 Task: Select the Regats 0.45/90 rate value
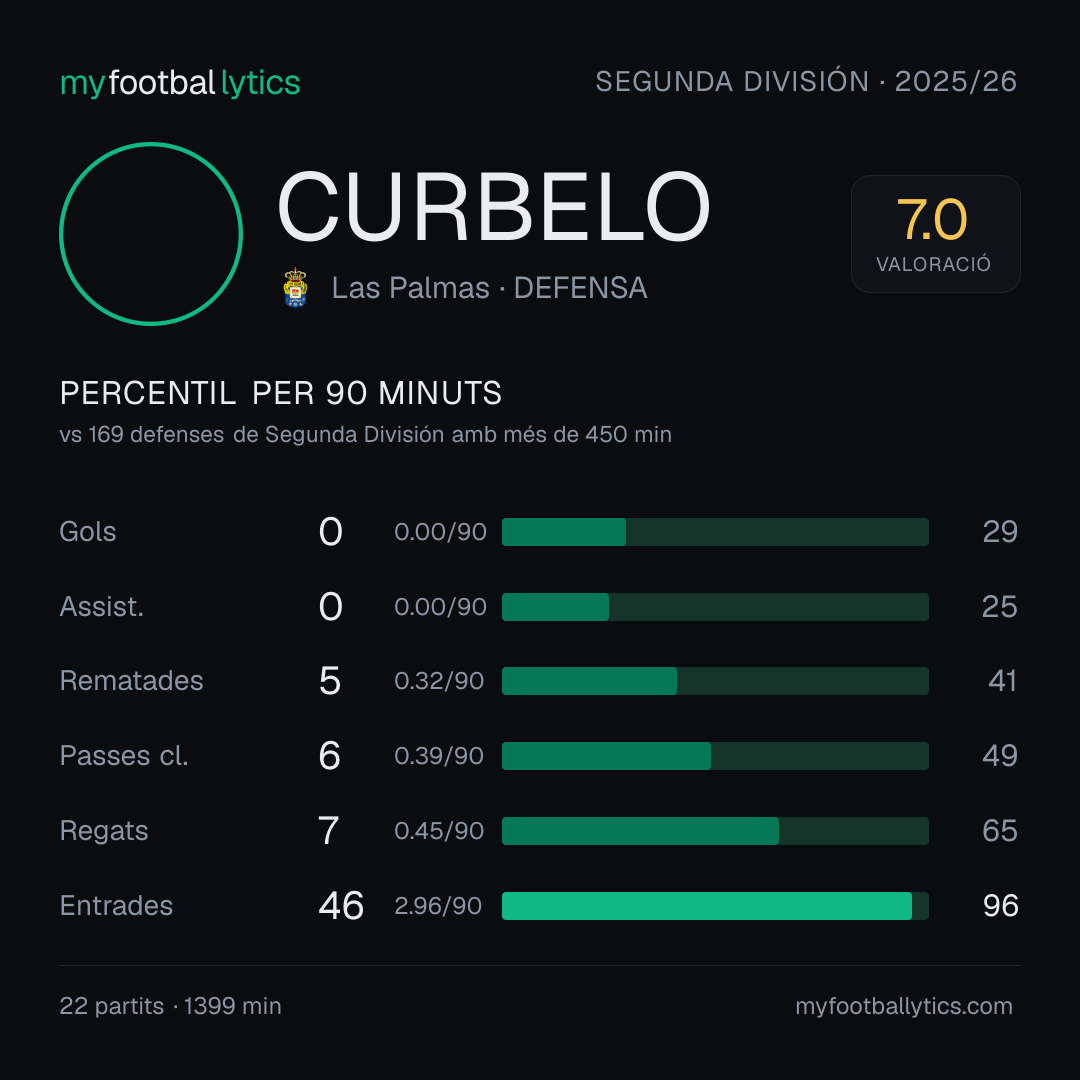439,831
